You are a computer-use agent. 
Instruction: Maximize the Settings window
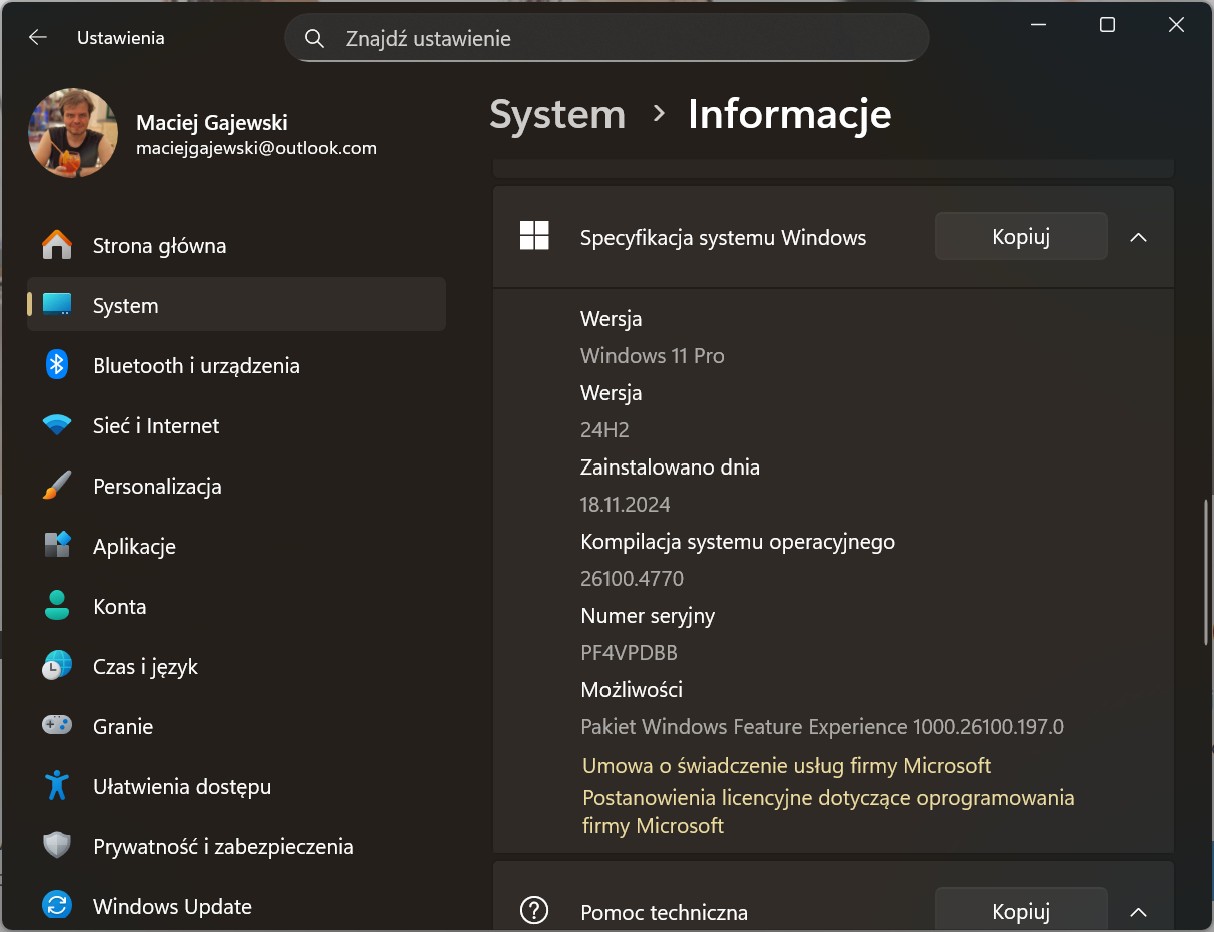(1107, 25)
